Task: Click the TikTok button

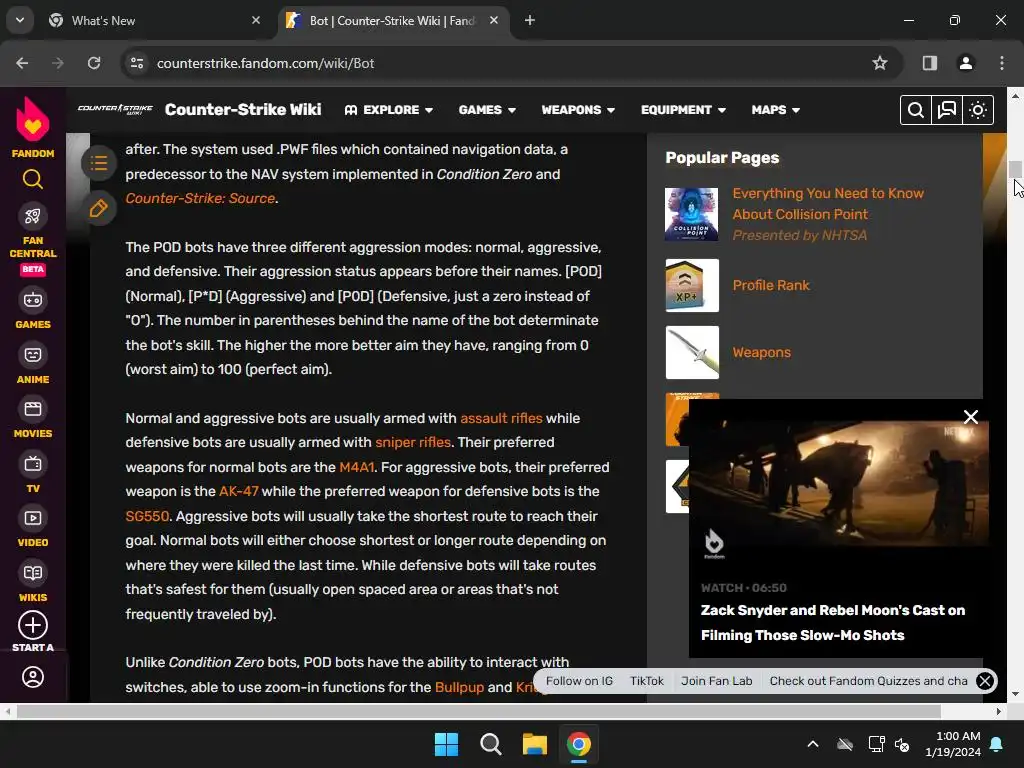Action: point(647,681)
